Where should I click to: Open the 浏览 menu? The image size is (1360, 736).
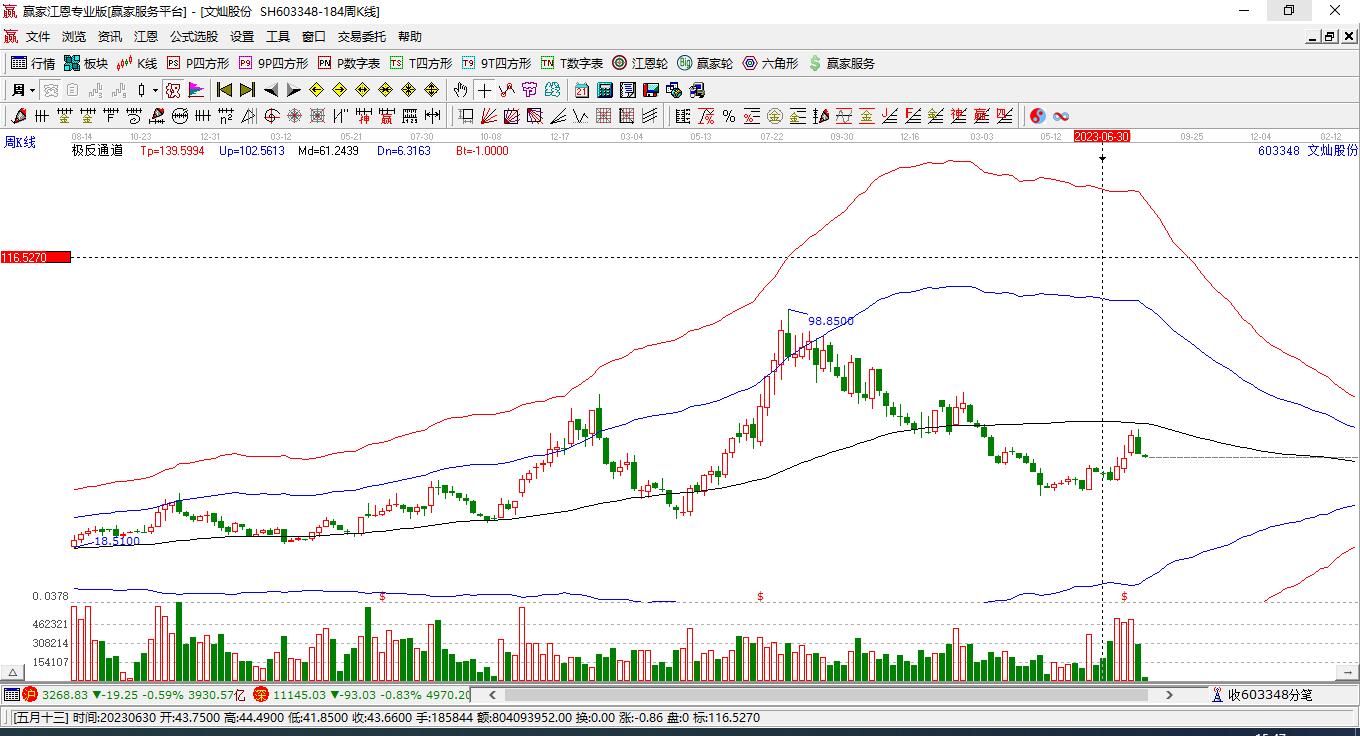(74, 37)
